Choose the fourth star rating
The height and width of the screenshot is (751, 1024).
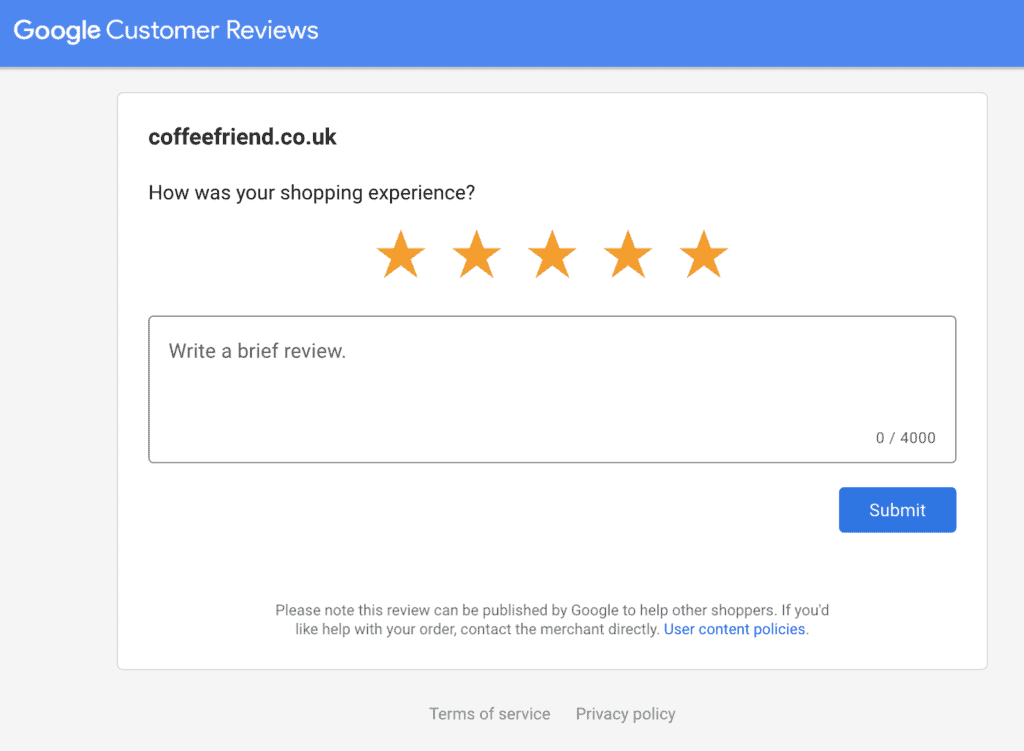tap(628, 255)
